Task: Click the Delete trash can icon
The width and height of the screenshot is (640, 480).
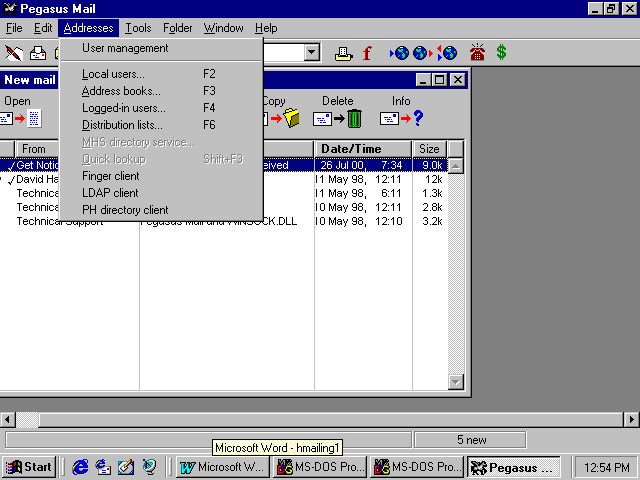Action: (338, 119)
